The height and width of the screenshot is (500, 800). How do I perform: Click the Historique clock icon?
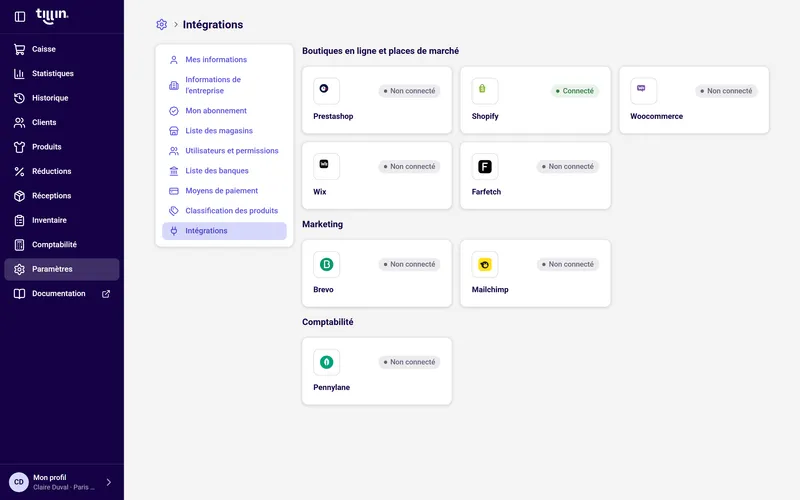(19, 98)
